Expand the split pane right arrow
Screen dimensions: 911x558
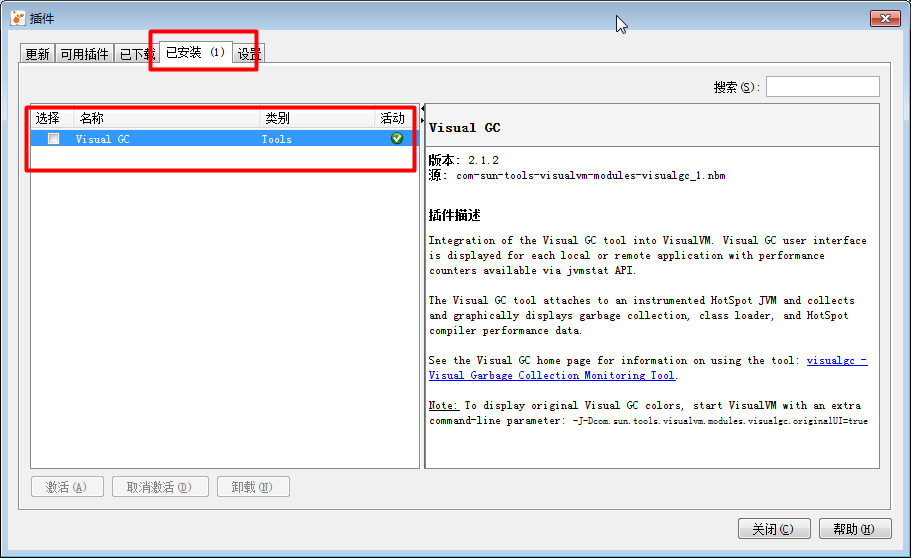coord(422,120)
